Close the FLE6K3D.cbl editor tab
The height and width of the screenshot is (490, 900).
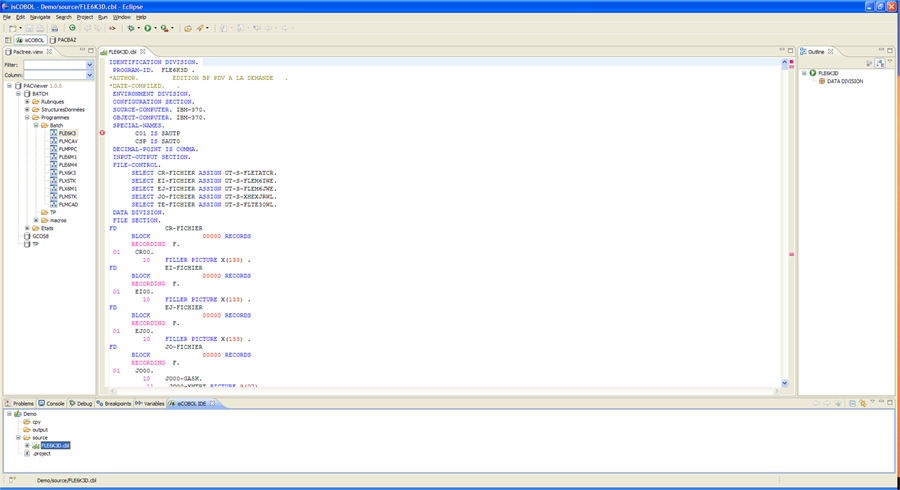tap(143, 51)
